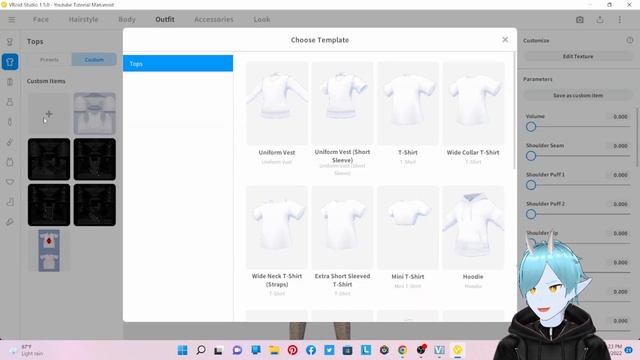
Task: Click Save as custom item button
Action: tap(578, 95)
